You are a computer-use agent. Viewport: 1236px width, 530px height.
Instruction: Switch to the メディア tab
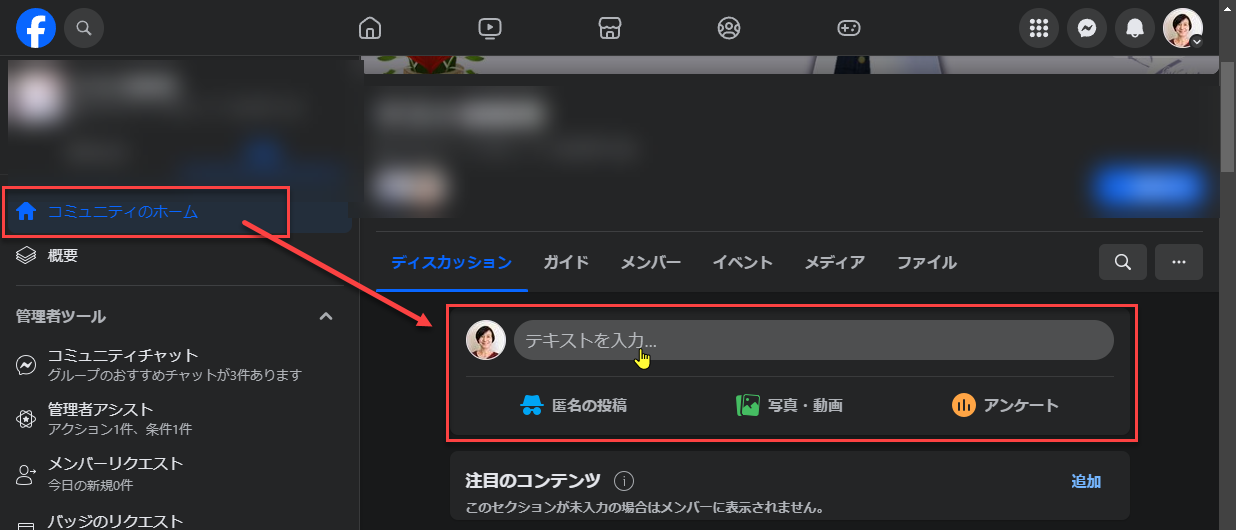834,263
